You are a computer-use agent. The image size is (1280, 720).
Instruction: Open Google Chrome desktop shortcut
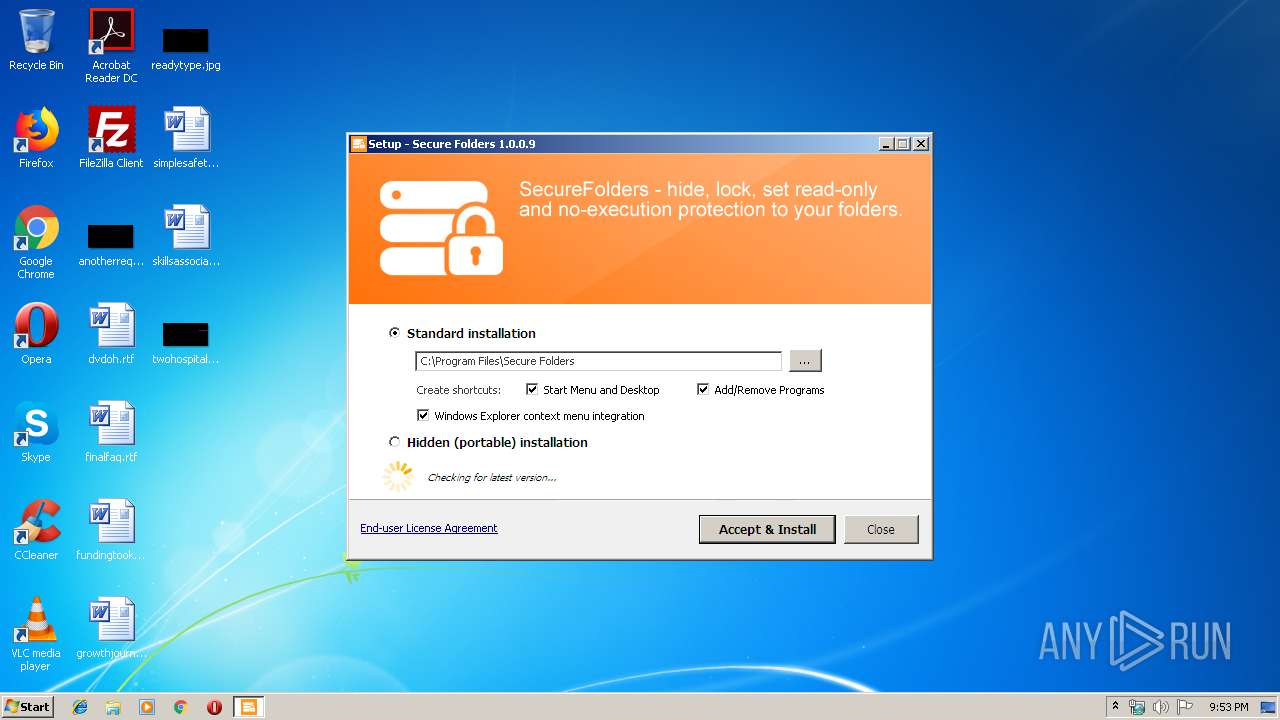(36, 242)
